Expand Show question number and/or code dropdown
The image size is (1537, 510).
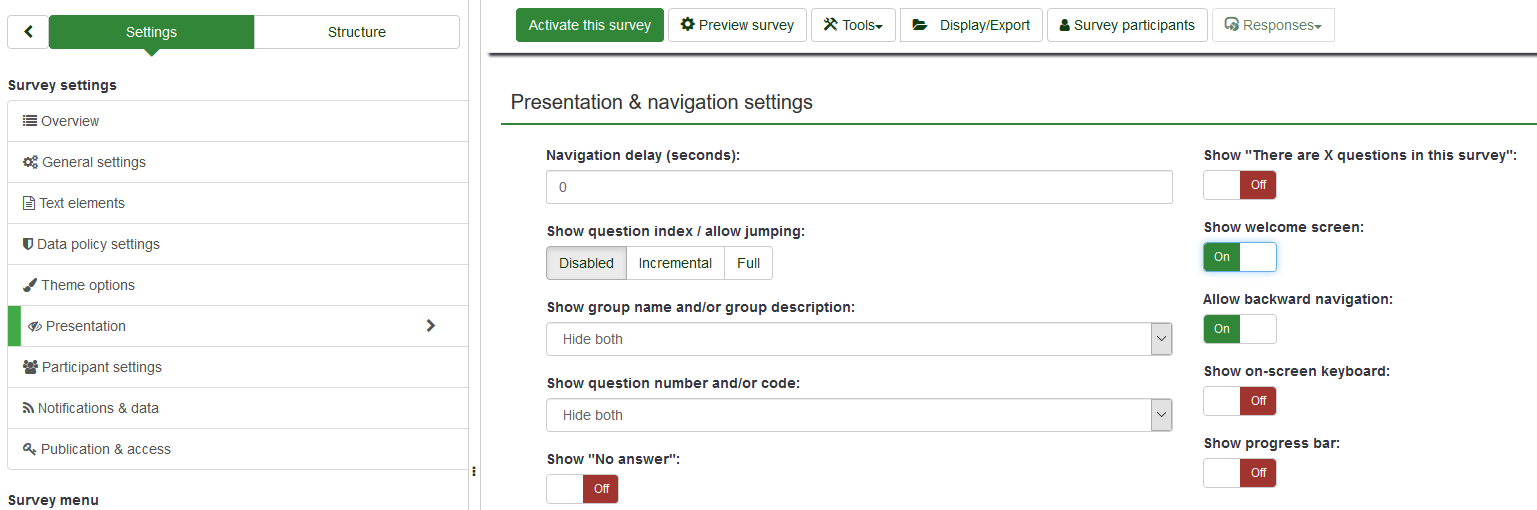(x=859, y=415)
